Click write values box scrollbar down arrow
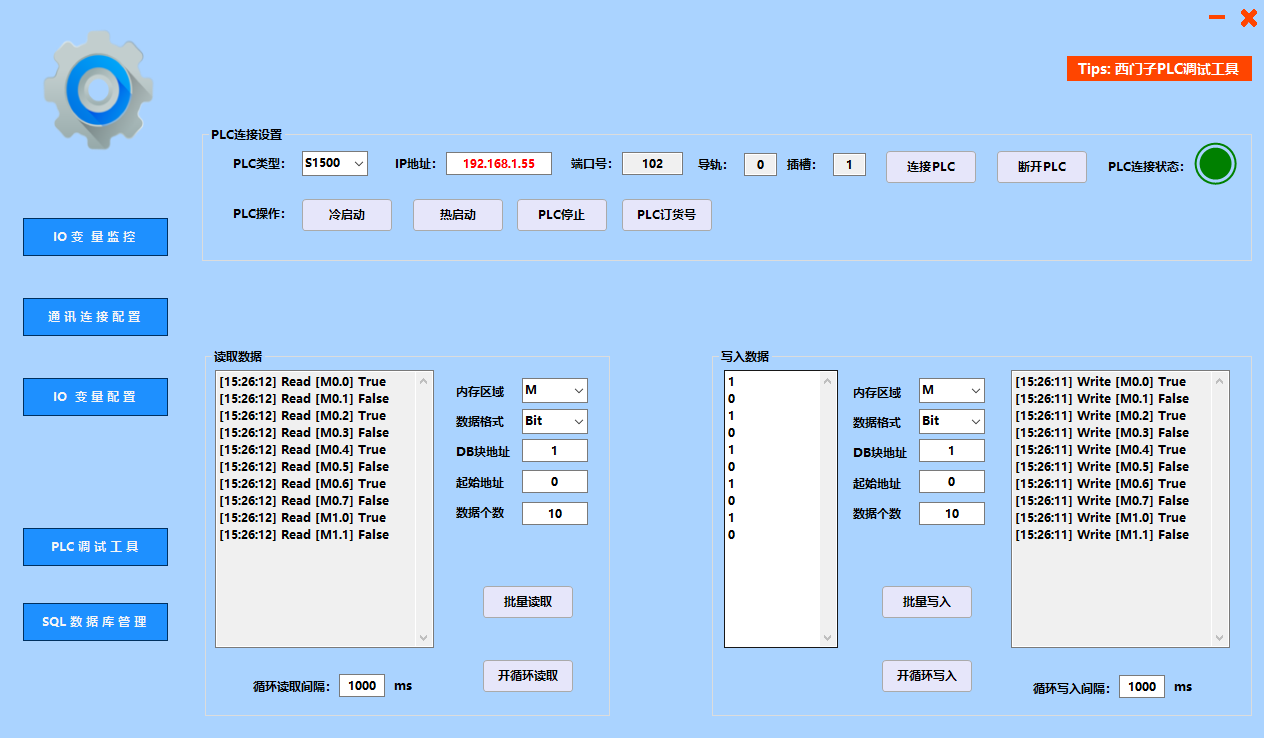Screen dimensions: 1264x738 pos(828,638)
